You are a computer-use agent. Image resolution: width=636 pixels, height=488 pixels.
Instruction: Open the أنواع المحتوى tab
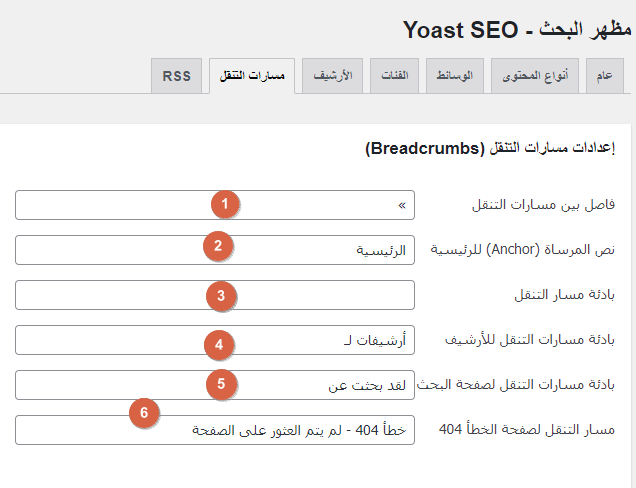point(535,76)
